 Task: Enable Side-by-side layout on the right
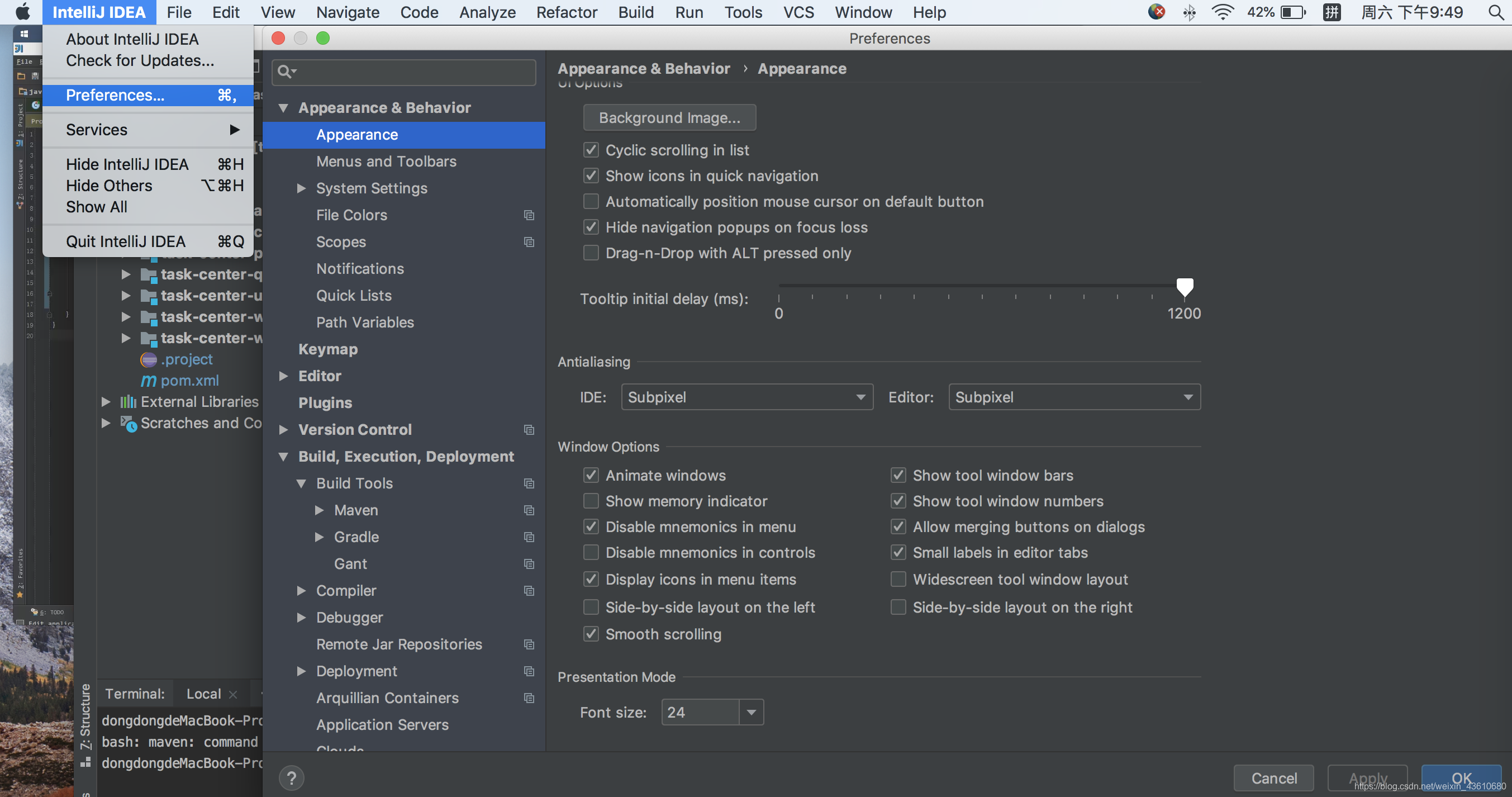click(898, 607)
